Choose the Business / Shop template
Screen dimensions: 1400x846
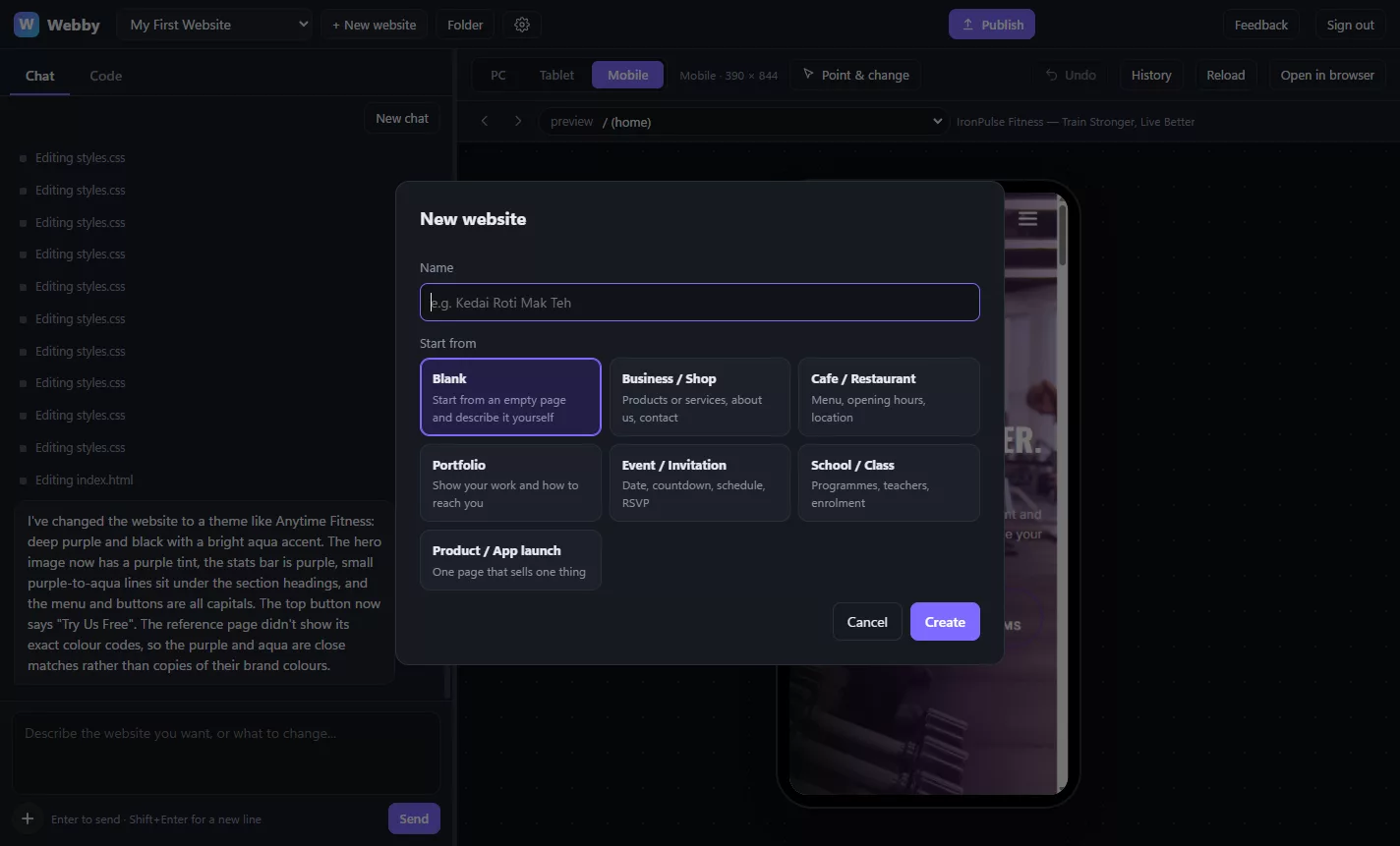700,397
